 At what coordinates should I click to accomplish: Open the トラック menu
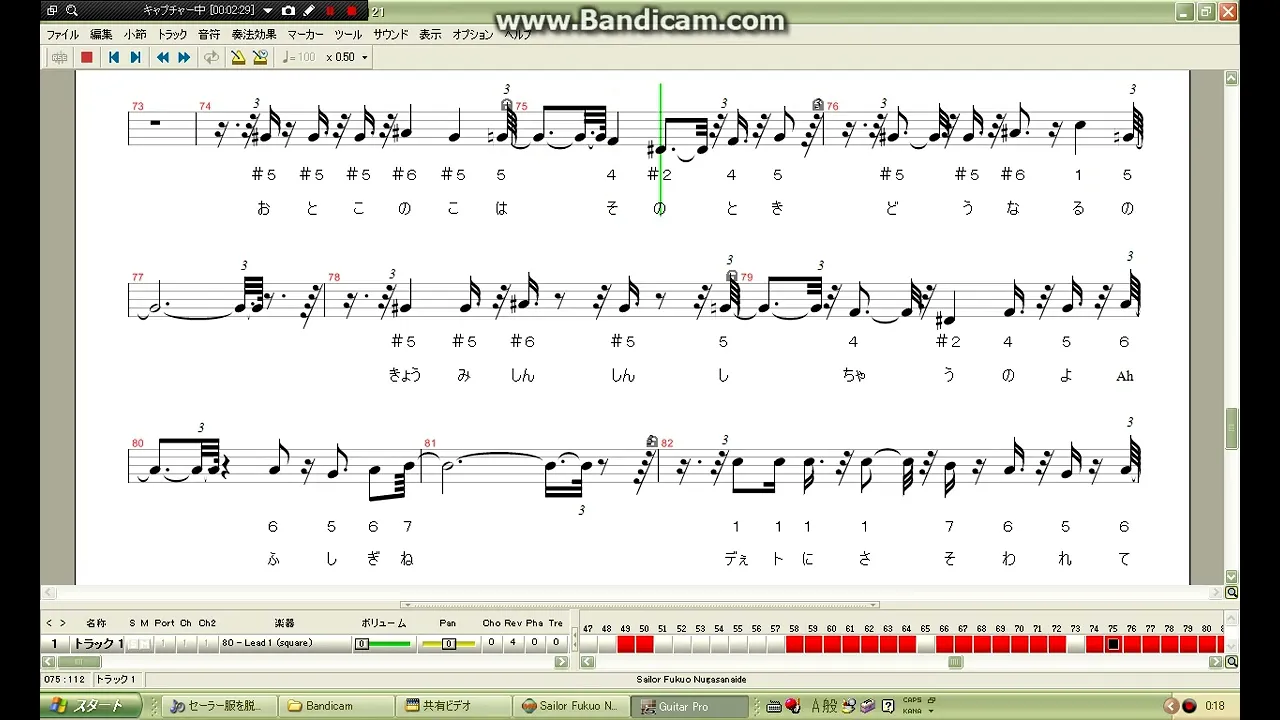point(172,34)
